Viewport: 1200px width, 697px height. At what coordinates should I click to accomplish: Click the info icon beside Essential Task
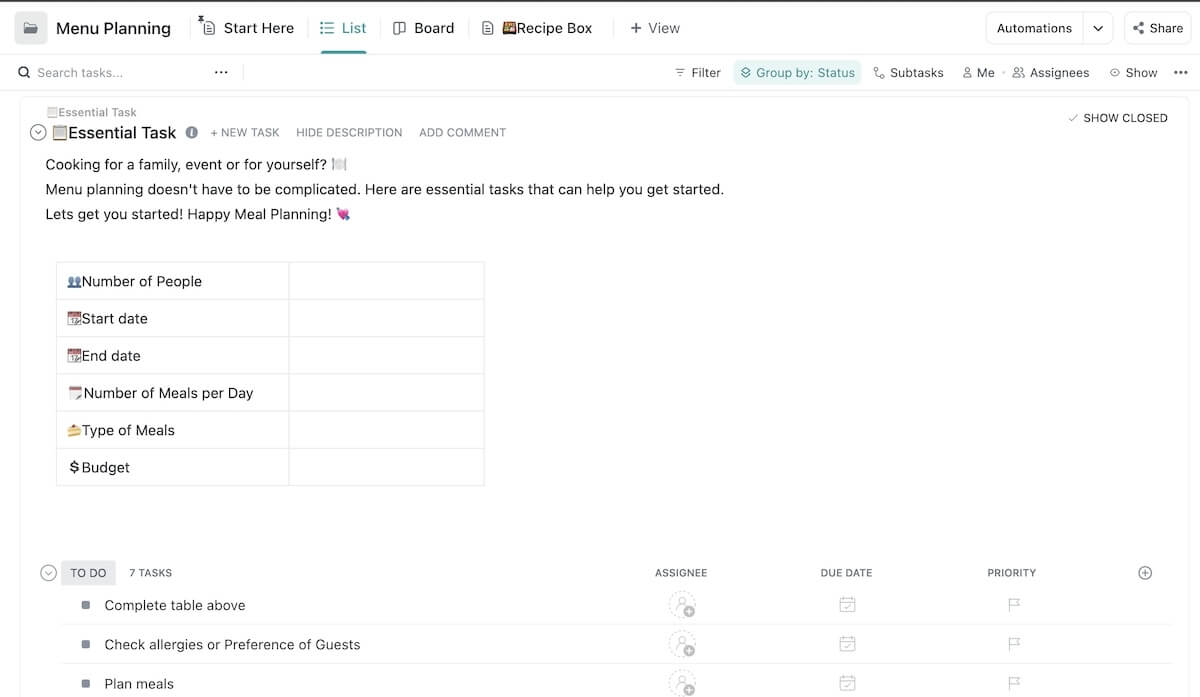tap(191, 132)
